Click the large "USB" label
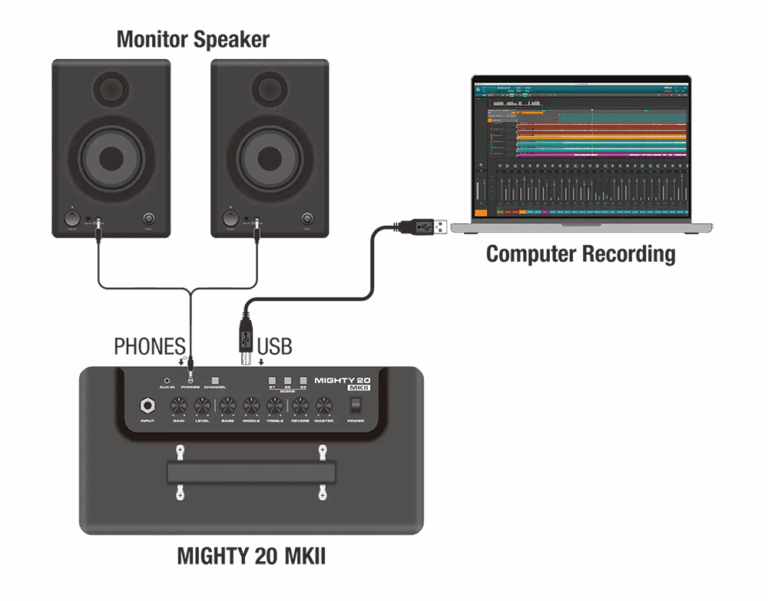Viewport: 768px width, 601px height. [274, 346]
